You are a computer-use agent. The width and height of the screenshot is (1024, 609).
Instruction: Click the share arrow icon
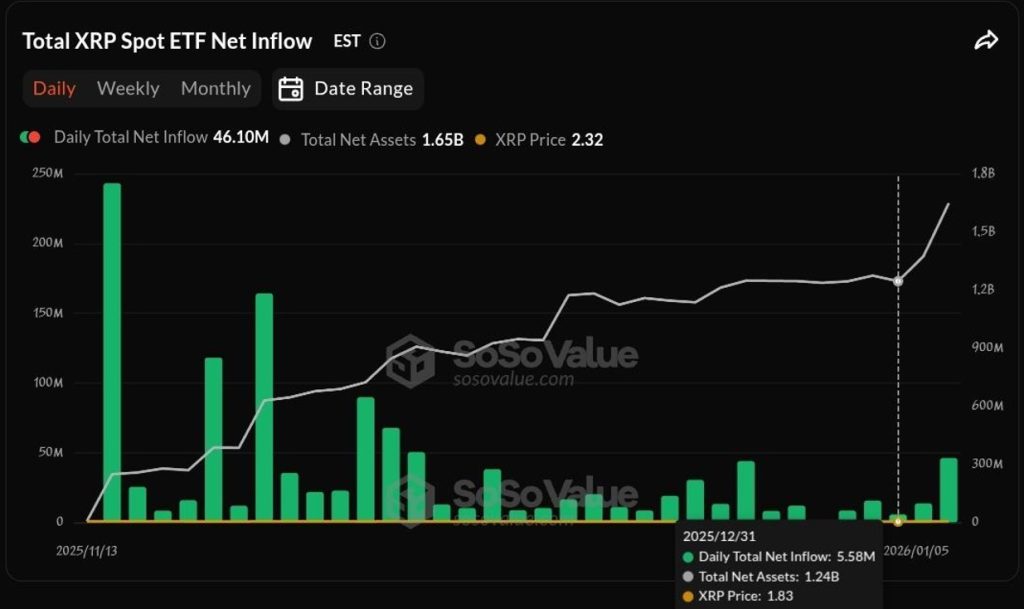pyautogui.click(x=986, y=41)
